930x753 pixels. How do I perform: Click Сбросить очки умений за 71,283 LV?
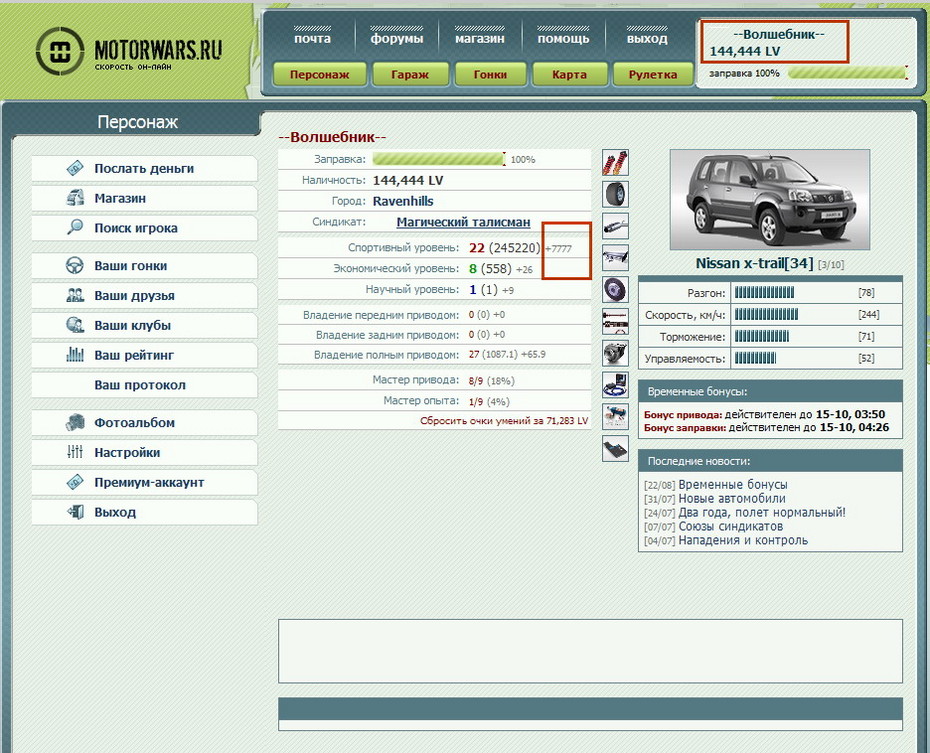pyautogui.click(x=504, y=420)
